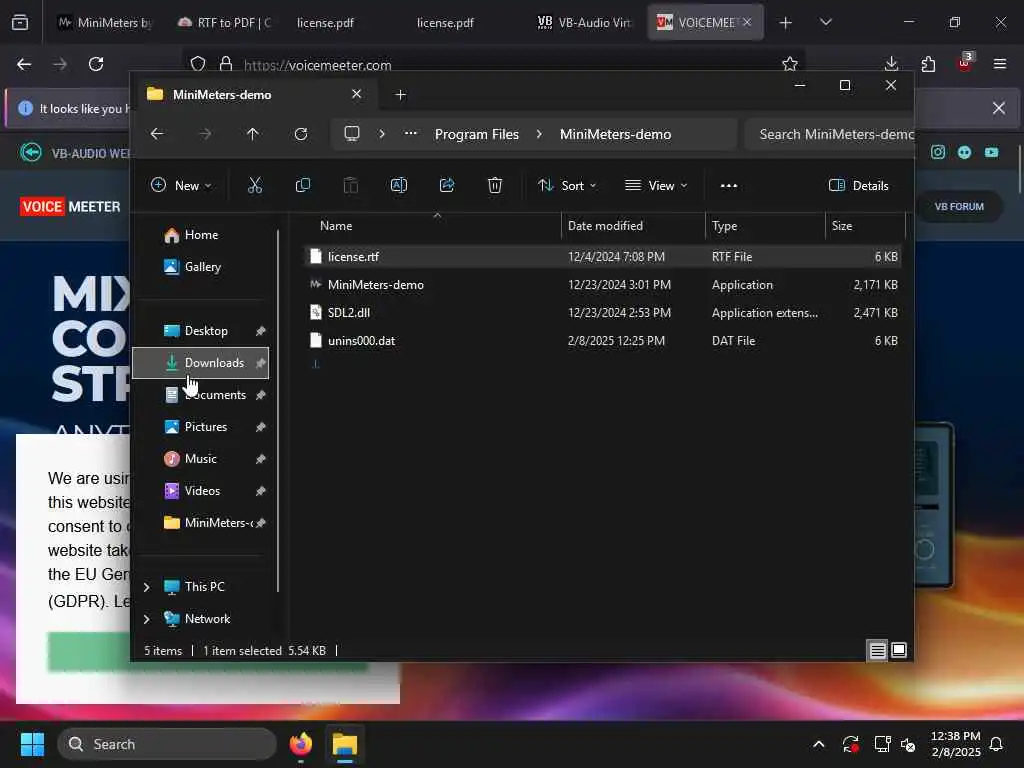This screenshot has height=768, width=1024.
Task: Open a new File Explorer tab
Action: pyautogui.click(x=400, y=95)
